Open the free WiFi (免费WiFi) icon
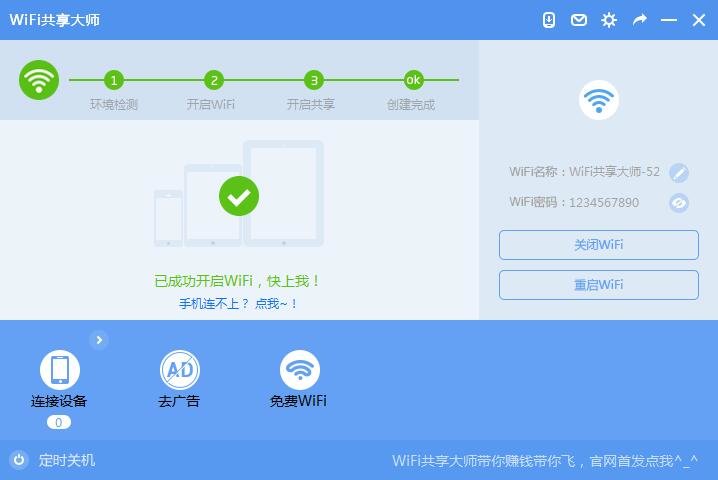The image size is (718, 480). tap(299, 370)
